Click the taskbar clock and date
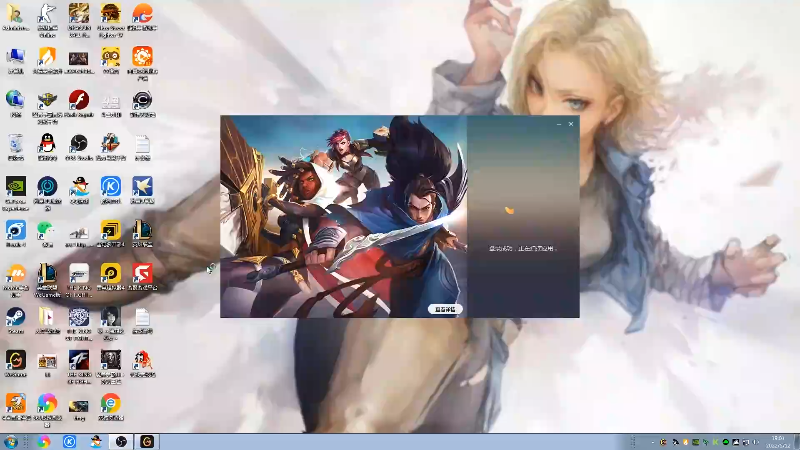 pos(778,442)
